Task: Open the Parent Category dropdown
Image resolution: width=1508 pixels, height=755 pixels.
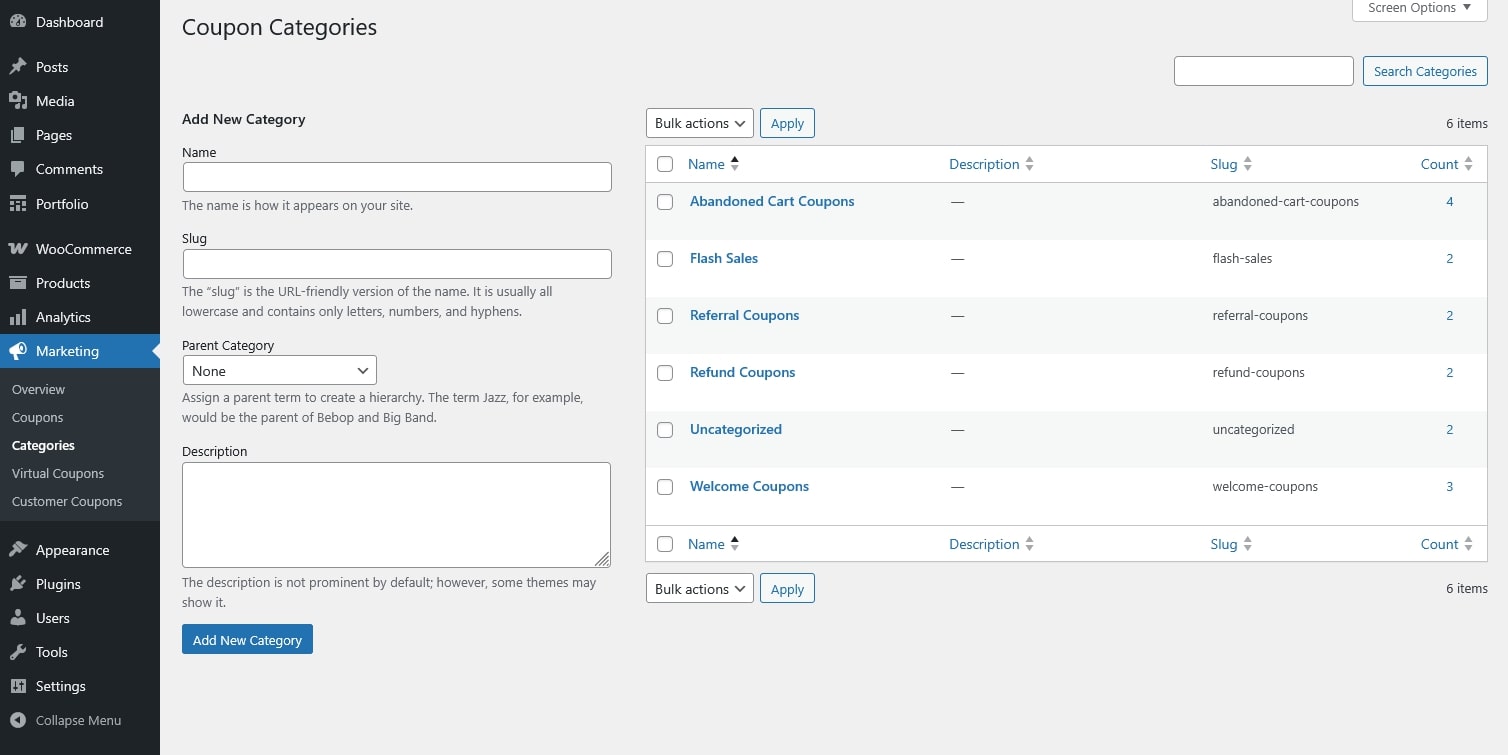Action: (x=279, y=371)
